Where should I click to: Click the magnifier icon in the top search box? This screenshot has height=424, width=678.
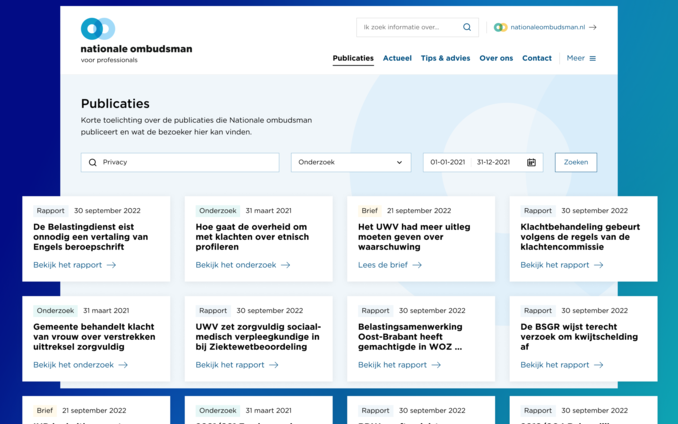click(x=467, y=27)
